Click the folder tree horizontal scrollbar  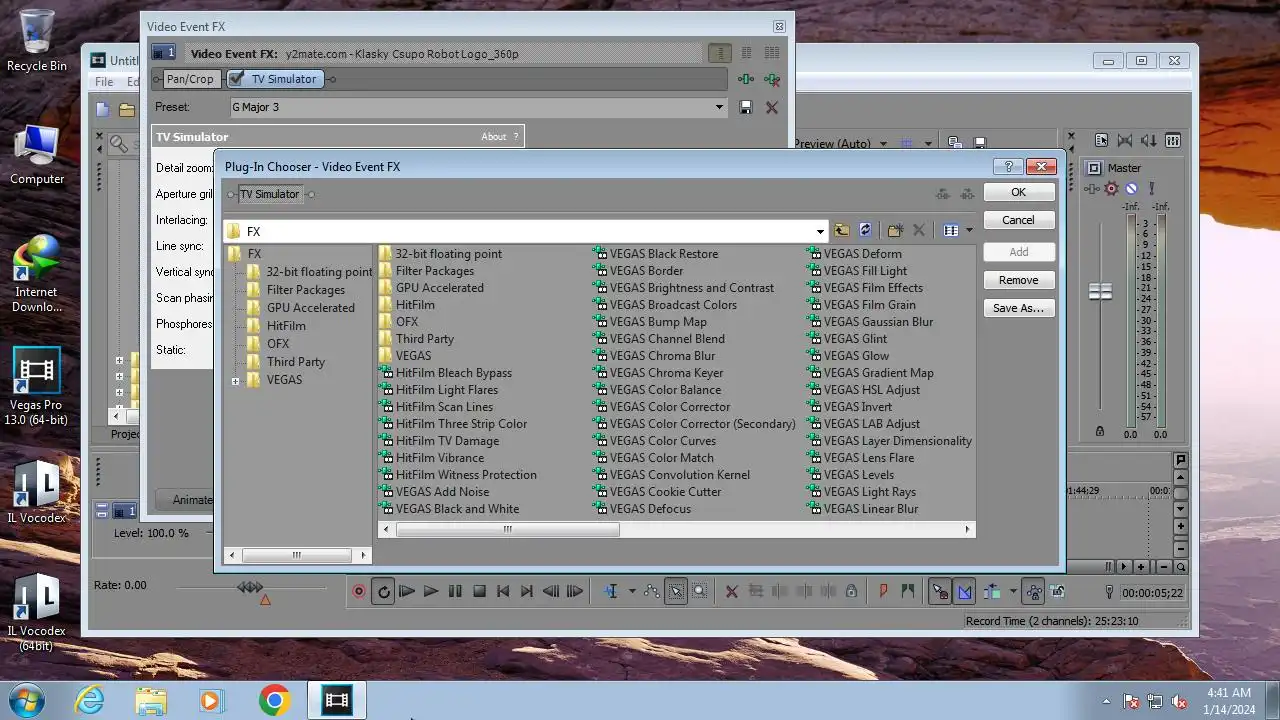(297, 555)
